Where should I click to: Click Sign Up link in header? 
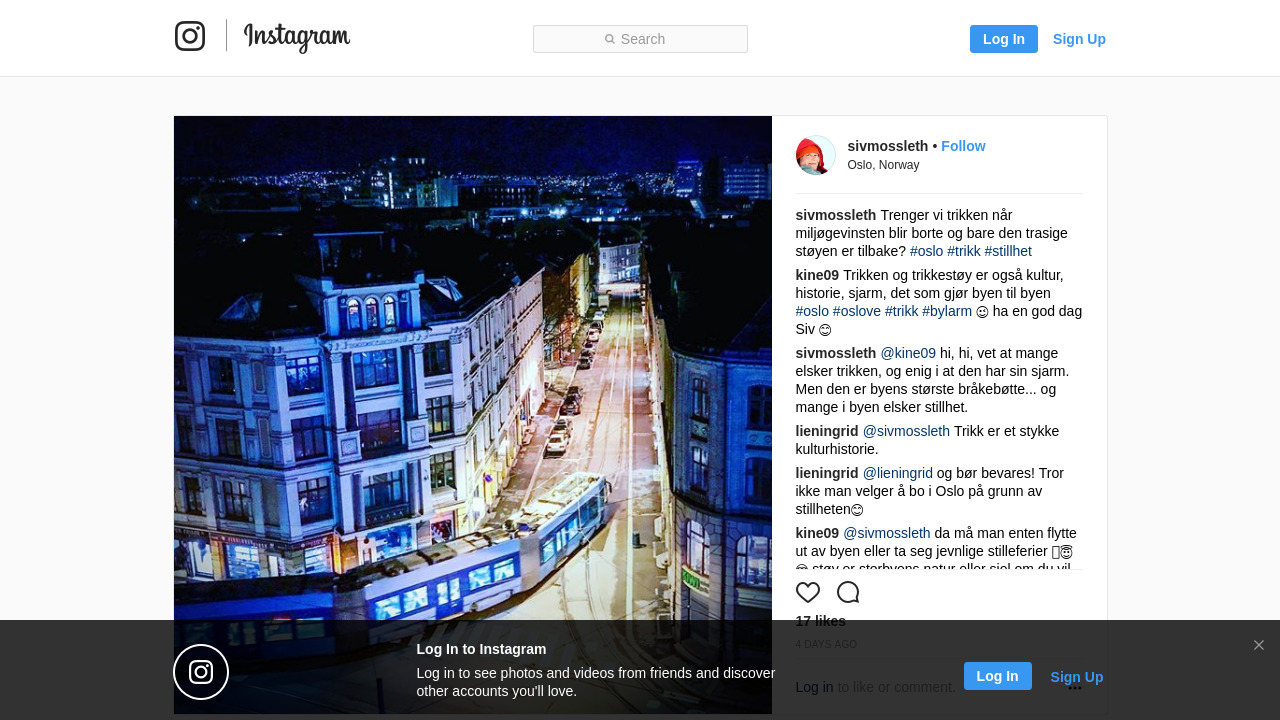(x=1079, y=39)
